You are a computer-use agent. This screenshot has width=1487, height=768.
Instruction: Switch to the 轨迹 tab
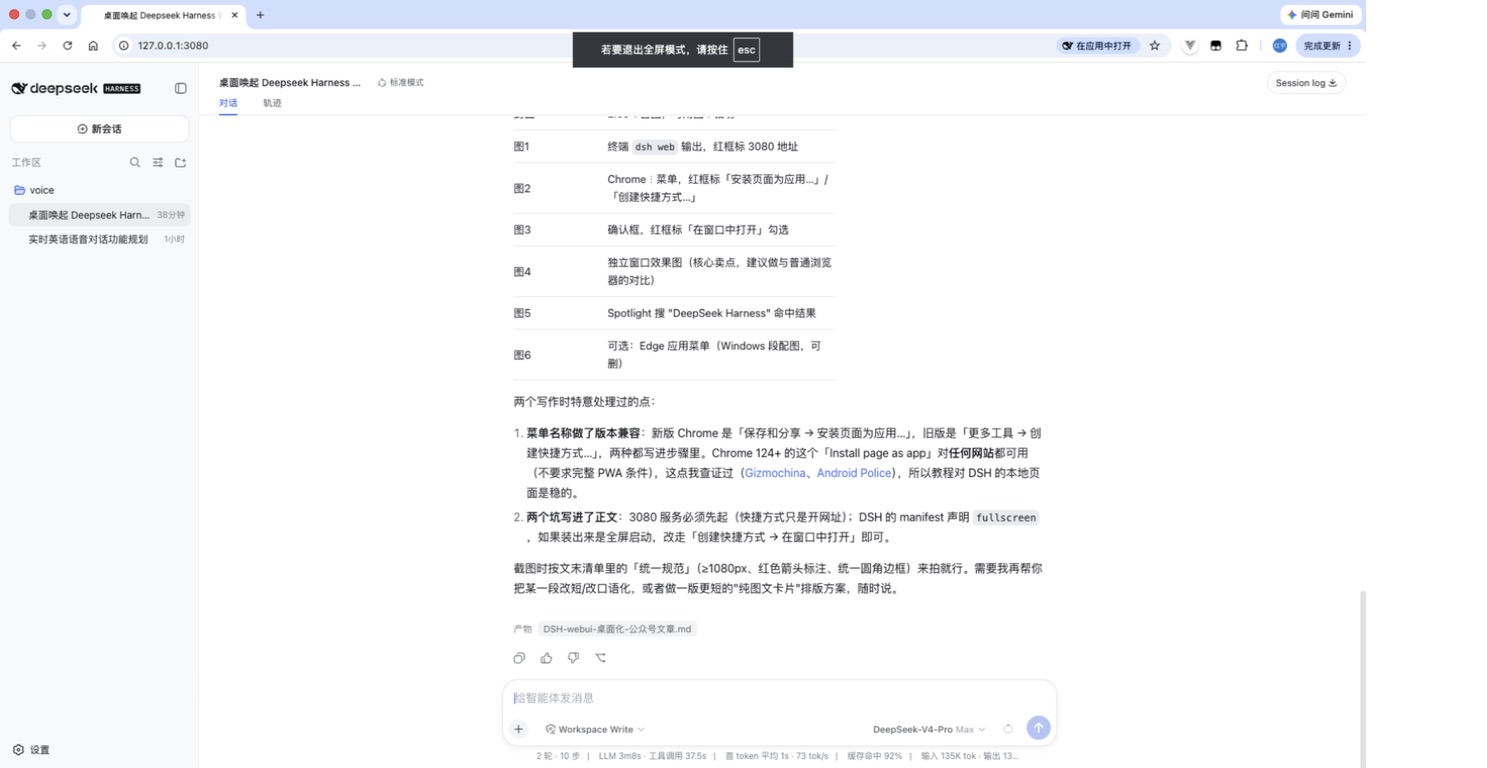click(x=272, y=103)
